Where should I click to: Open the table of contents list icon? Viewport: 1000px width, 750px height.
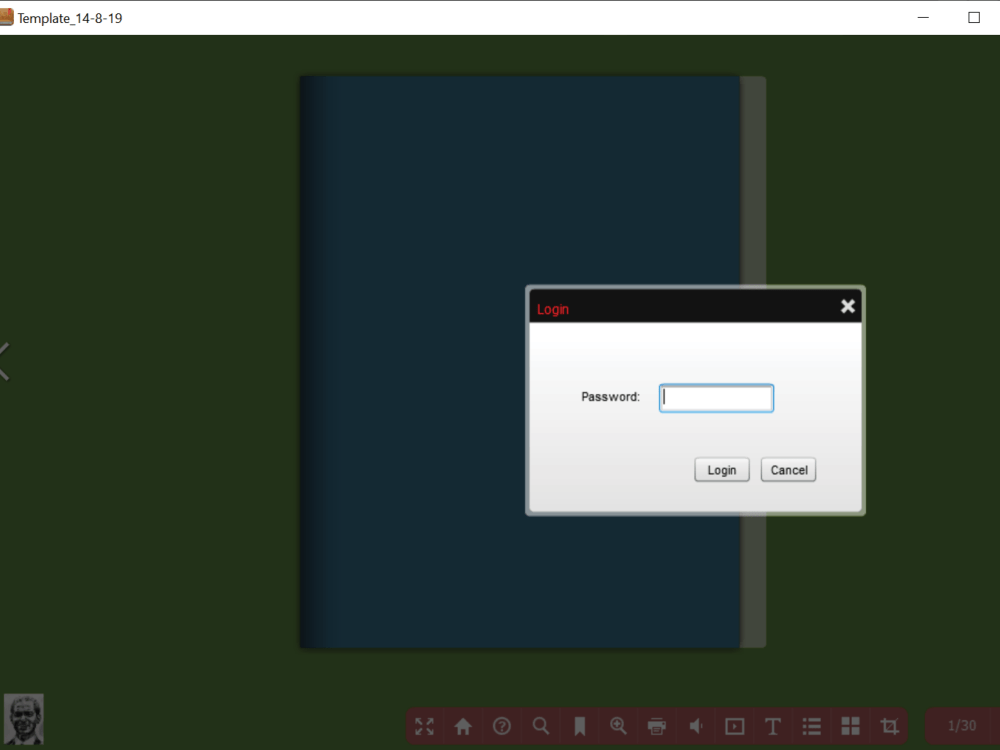click(811, 726)
